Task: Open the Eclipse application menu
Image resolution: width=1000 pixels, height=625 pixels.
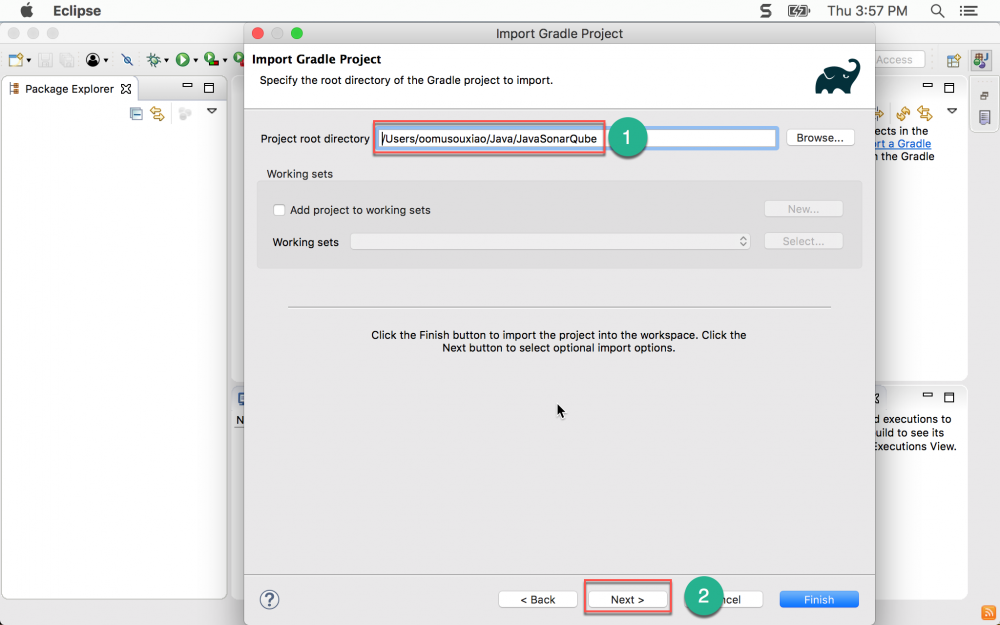Action: click(77, 11)
